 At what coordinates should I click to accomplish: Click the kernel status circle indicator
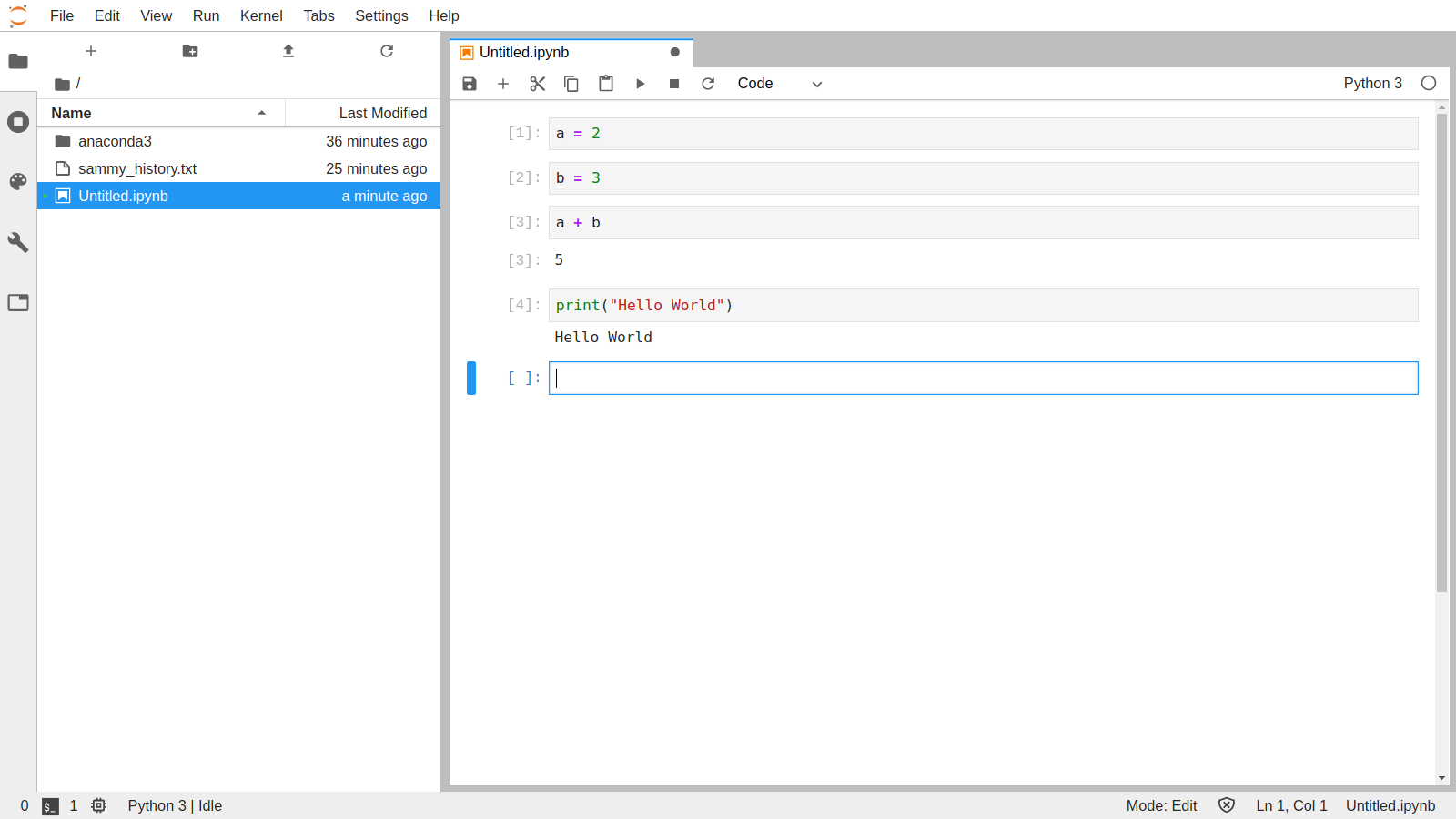point(1429,83)
